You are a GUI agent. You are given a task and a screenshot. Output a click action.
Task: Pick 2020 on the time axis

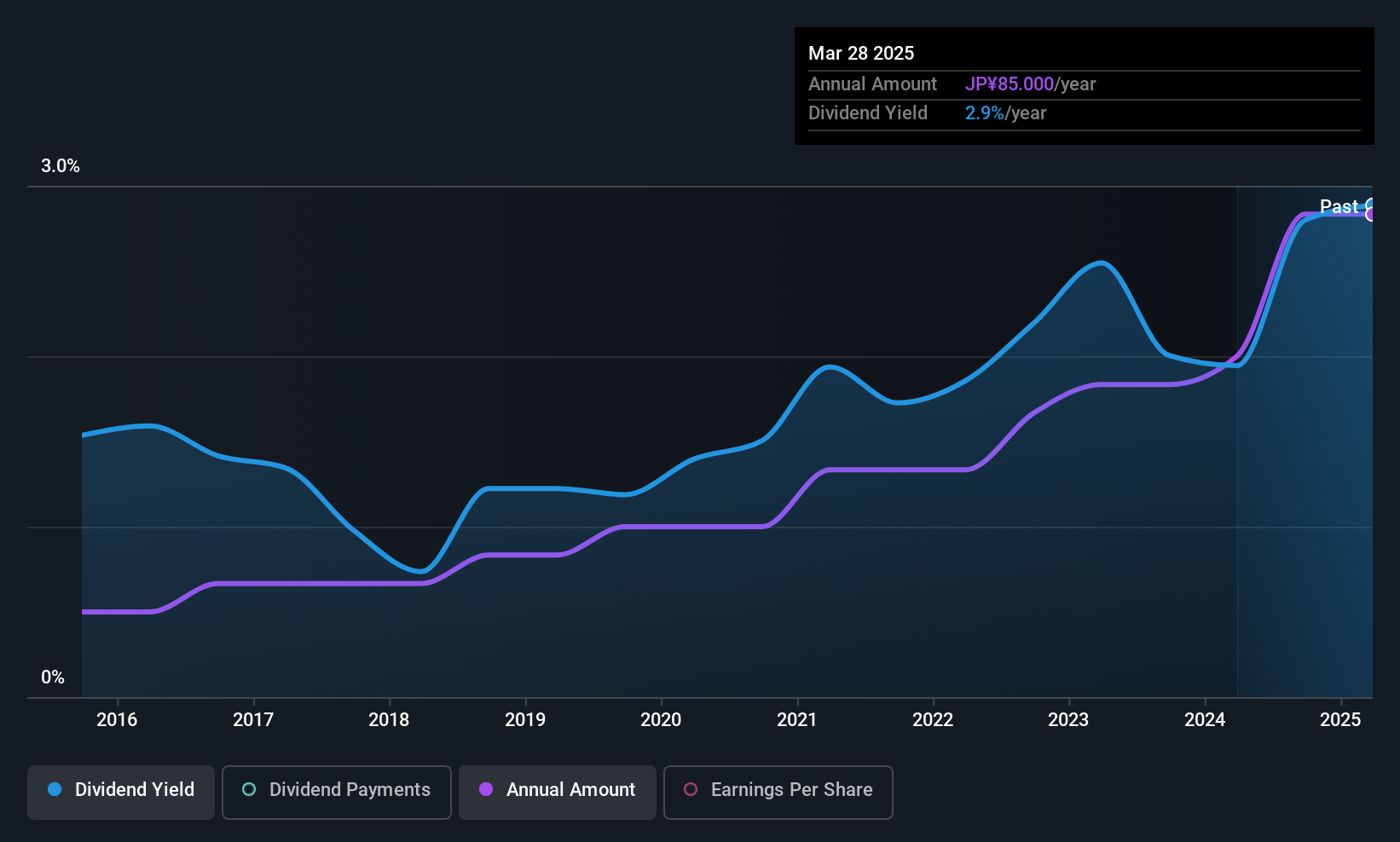pyautogui.click(x=661, y=720)
